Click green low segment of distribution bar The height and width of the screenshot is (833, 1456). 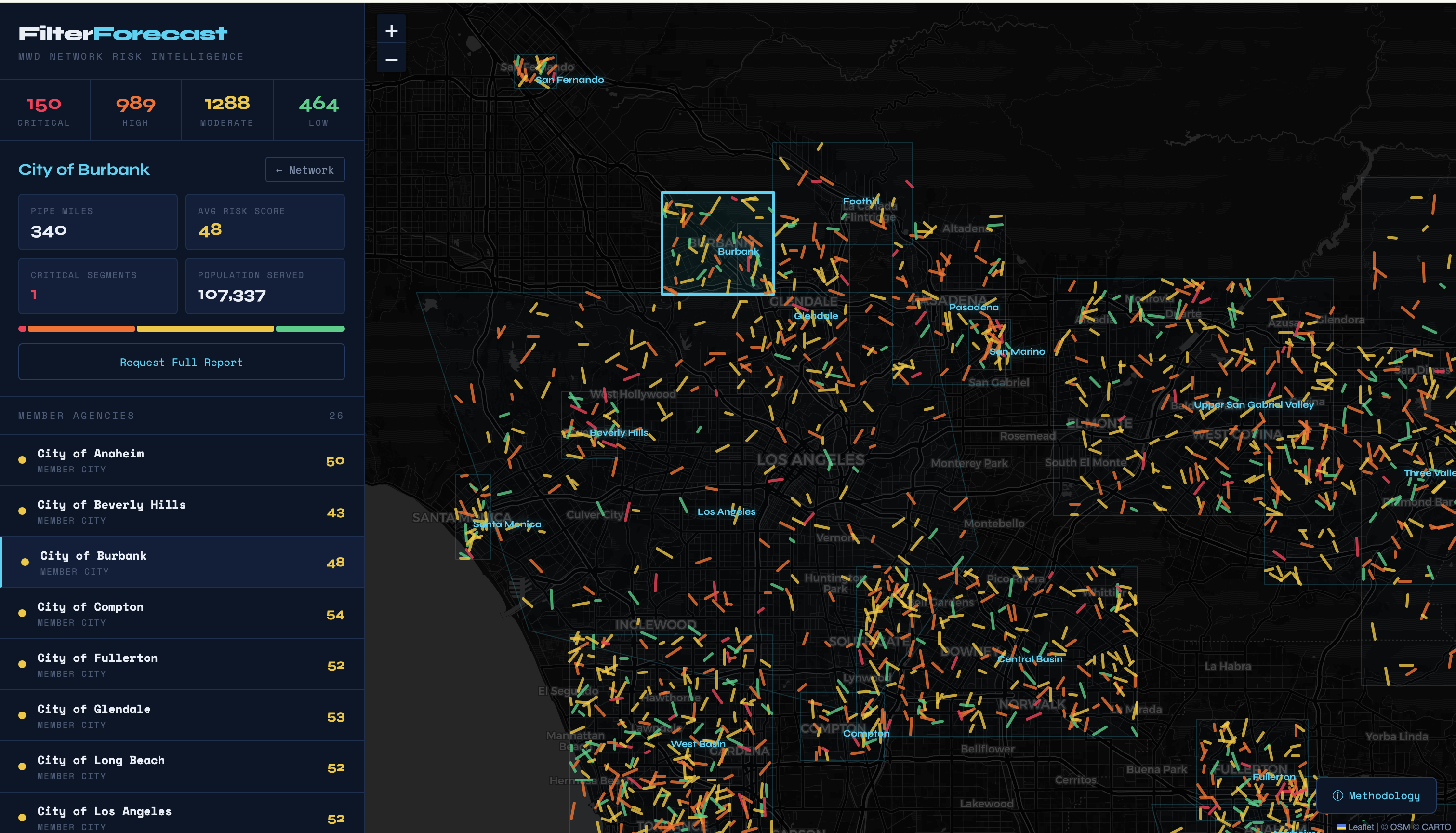310,329
